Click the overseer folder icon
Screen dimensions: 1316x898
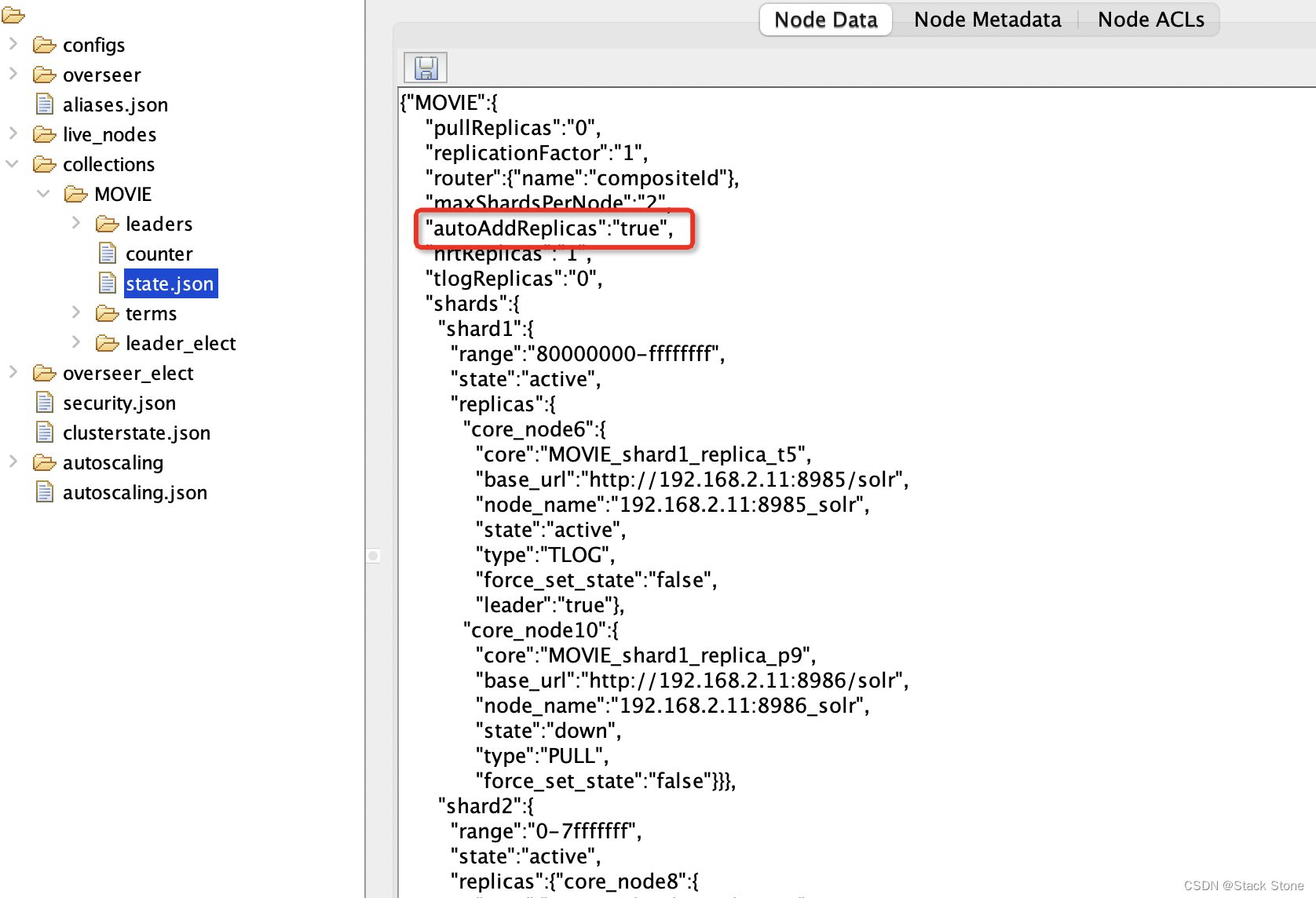coord(45,75)
